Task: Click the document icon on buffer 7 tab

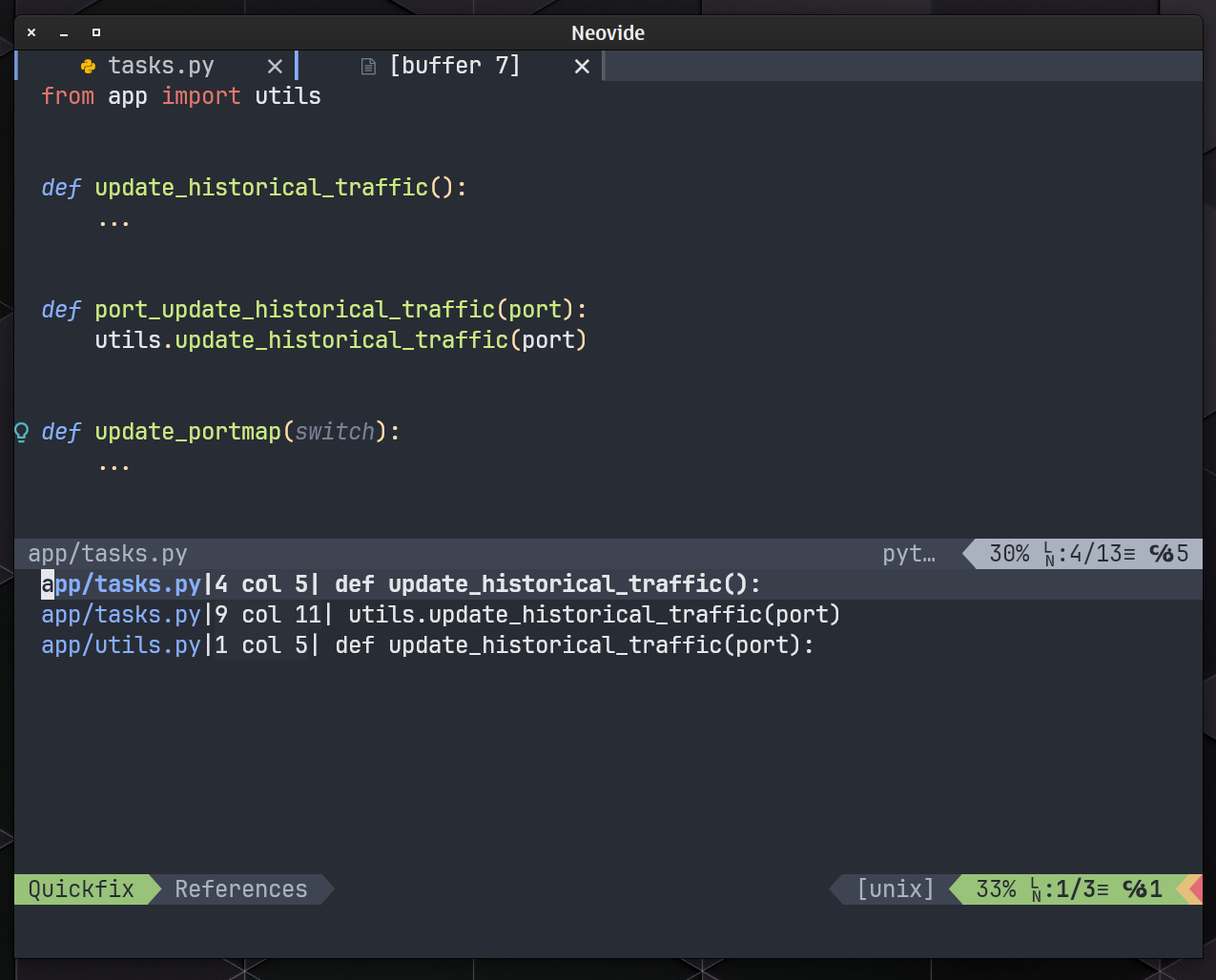Action: (368, 67)
